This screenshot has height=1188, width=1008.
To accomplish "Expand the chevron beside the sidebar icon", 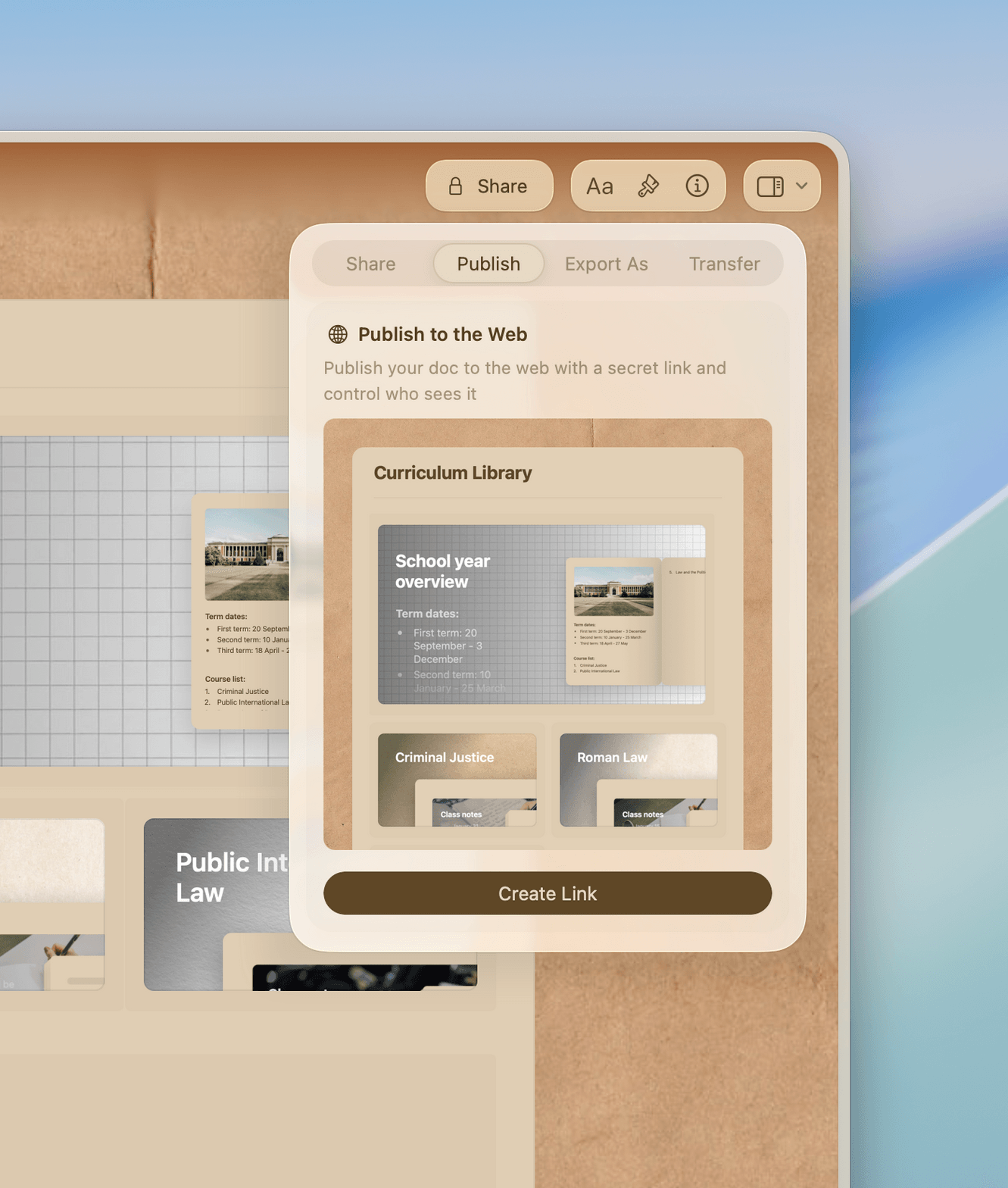I will 802,186.
